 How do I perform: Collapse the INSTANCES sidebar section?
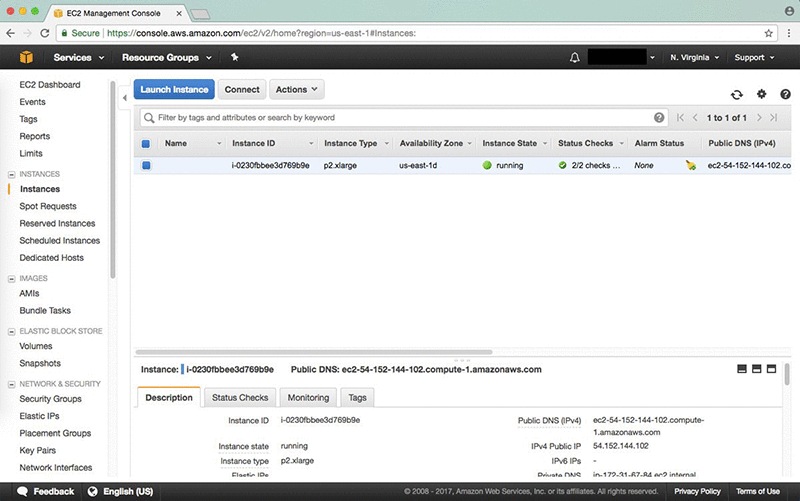11,174
